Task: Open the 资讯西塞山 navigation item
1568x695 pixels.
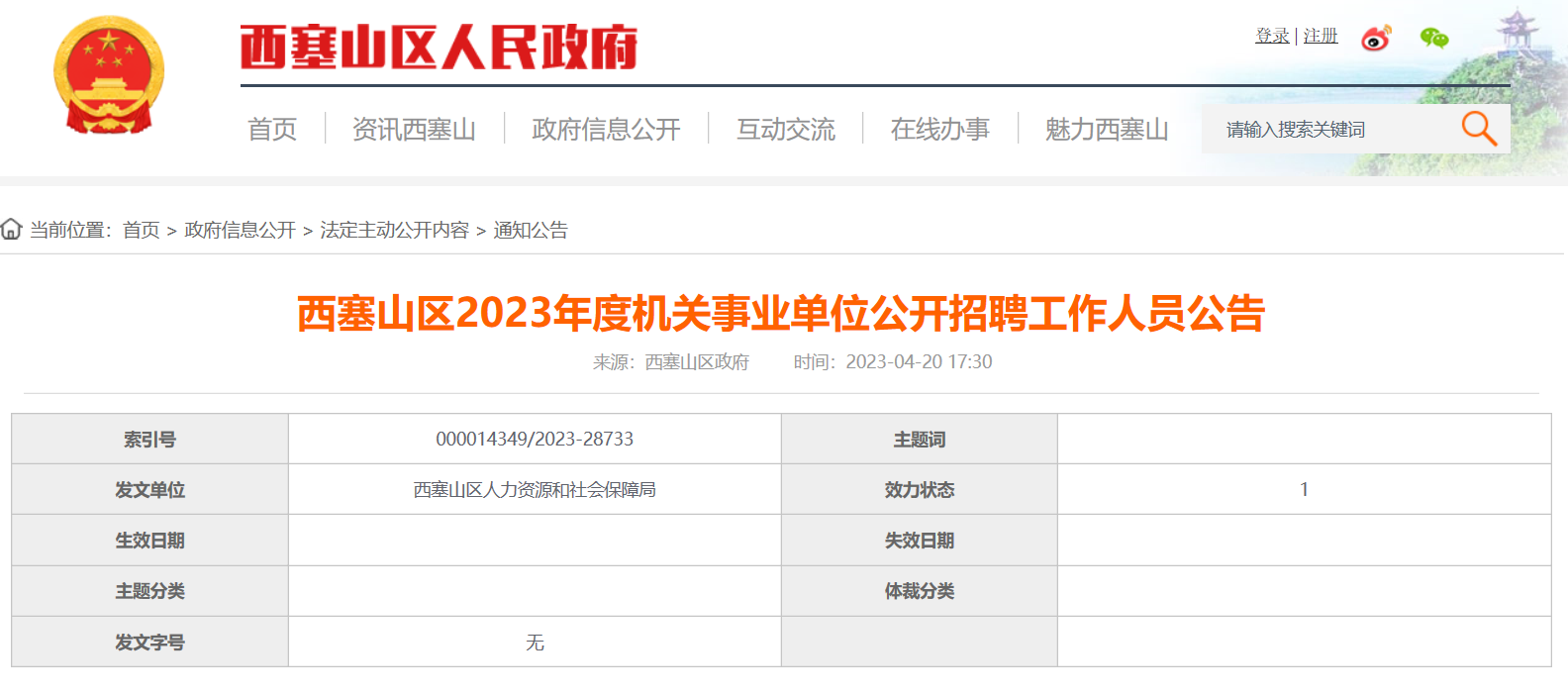Action: click(414, 129)
